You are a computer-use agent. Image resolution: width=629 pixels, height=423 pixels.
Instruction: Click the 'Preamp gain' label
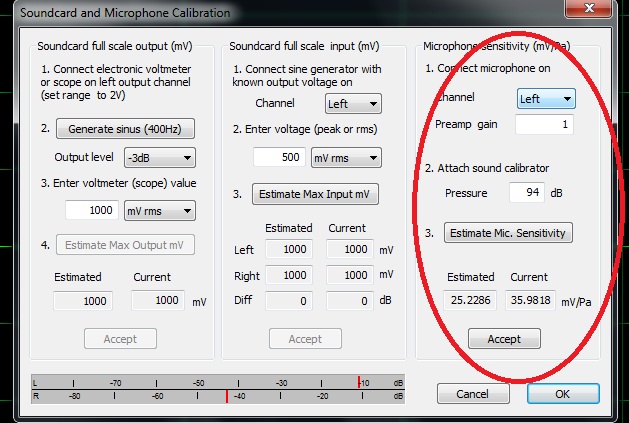(466, 124)
